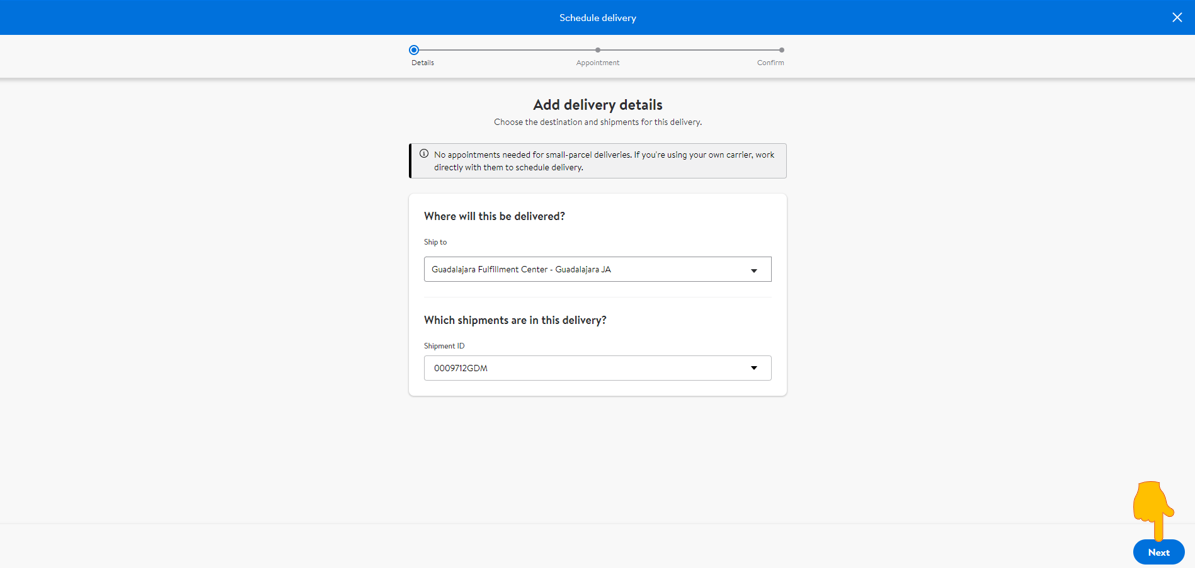Click the Next button

click(x=1158, y=552)
